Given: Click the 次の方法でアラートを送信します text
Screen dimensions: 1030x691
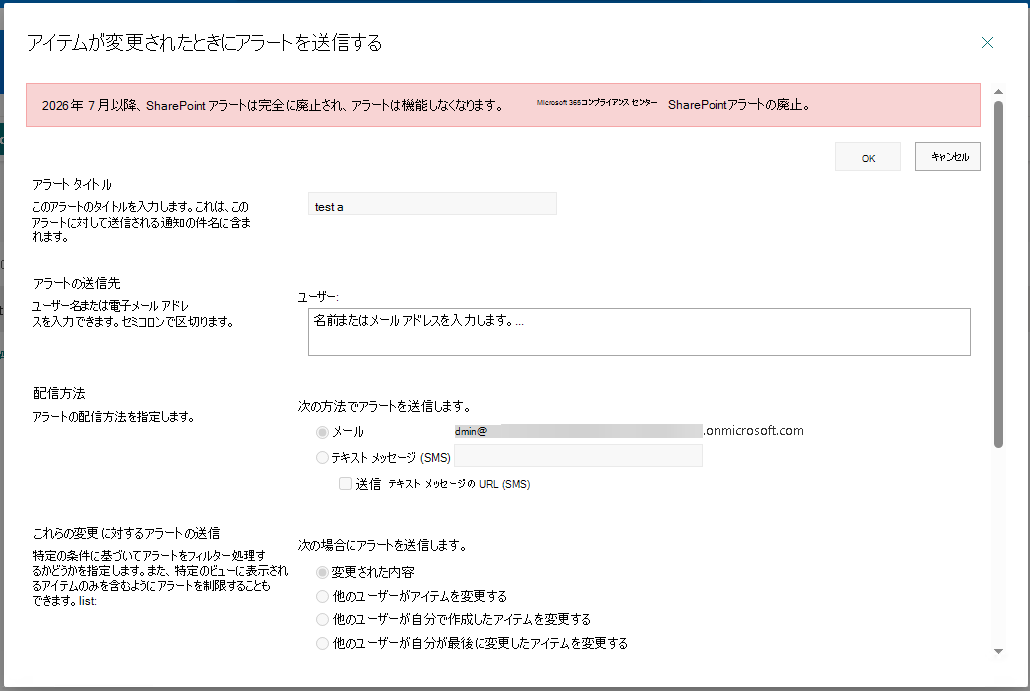Looking at the screenshot, I should click(x=384, y=407).
